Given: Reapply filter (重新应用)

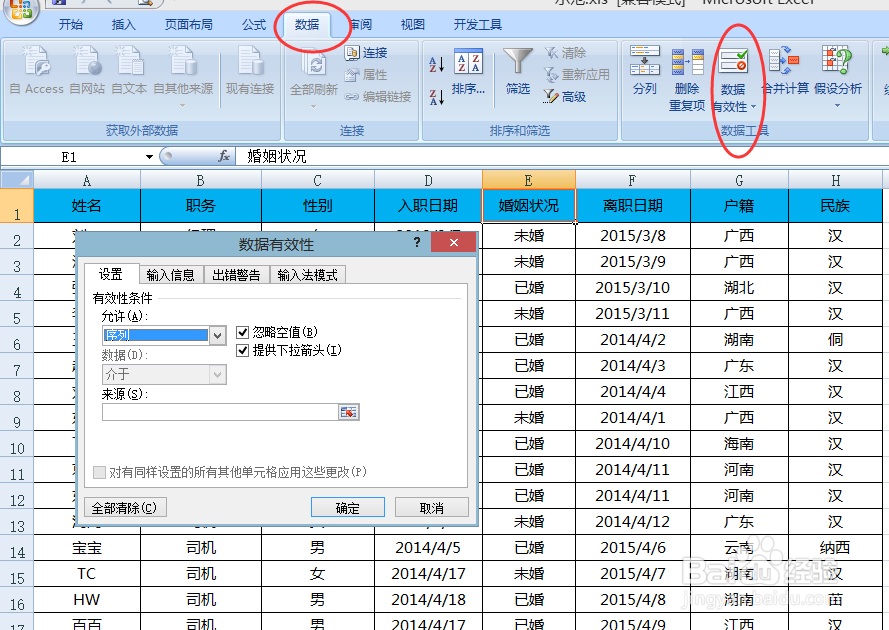Looking at the screenshot, I should [577, 75].
